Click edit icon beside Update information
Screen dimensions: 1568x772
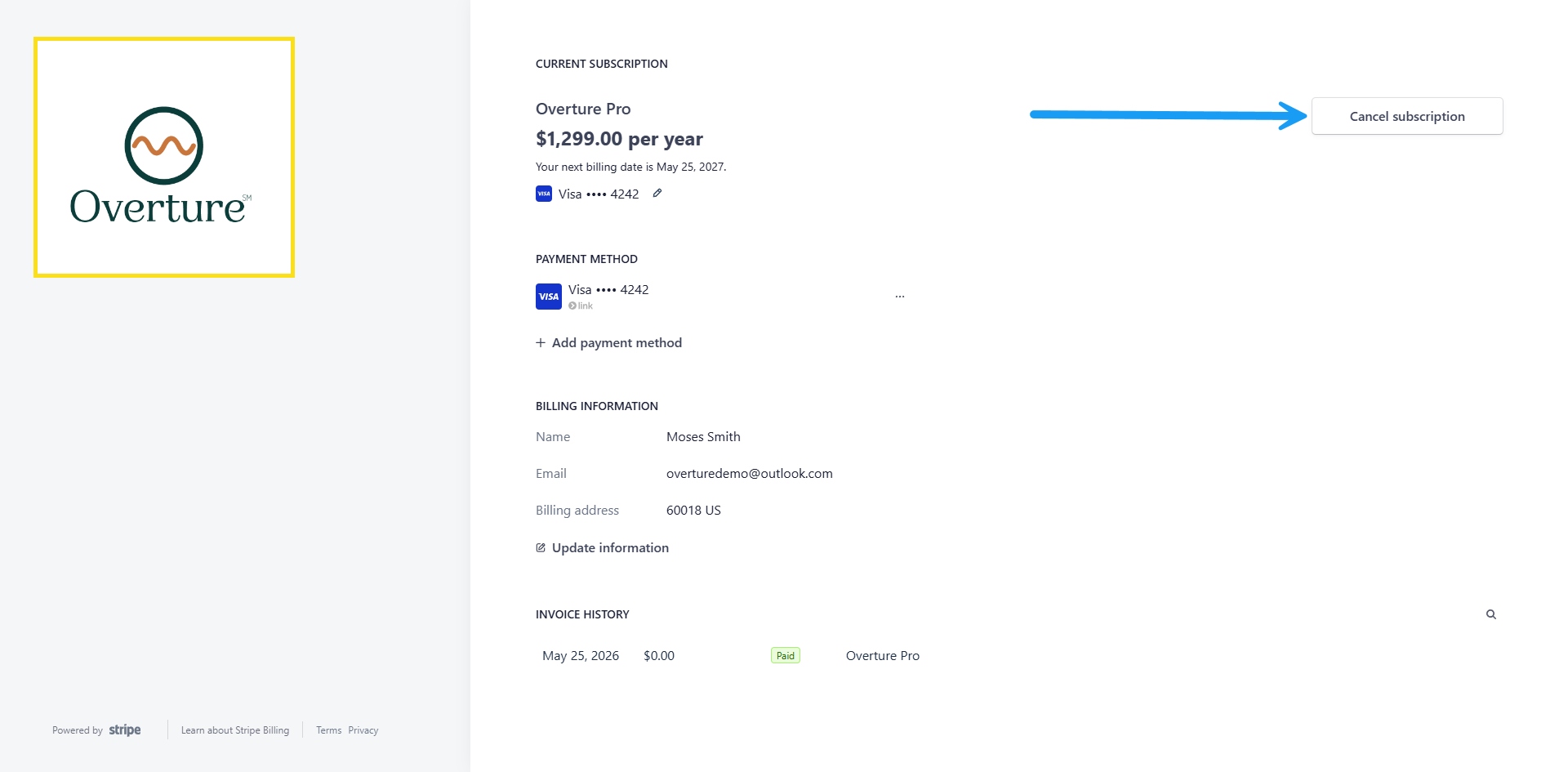click(x=541, y=547)
